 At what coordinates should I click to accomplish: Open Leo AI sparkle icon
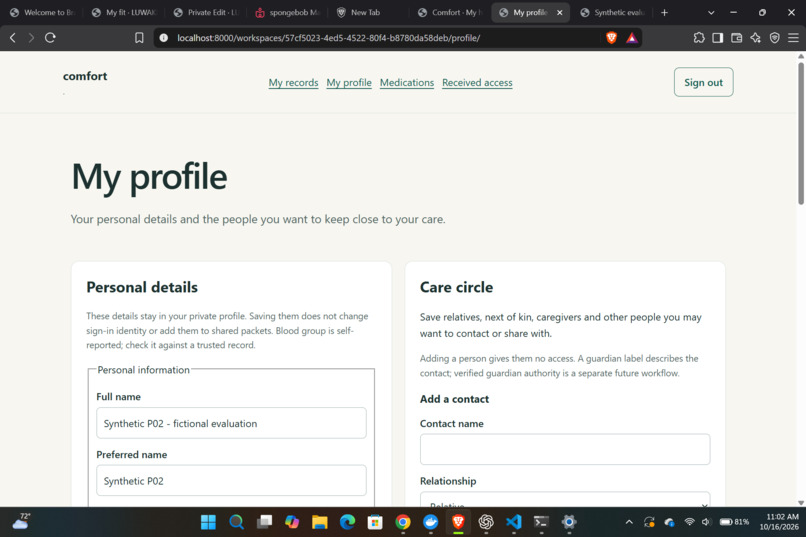pos(756,38)
